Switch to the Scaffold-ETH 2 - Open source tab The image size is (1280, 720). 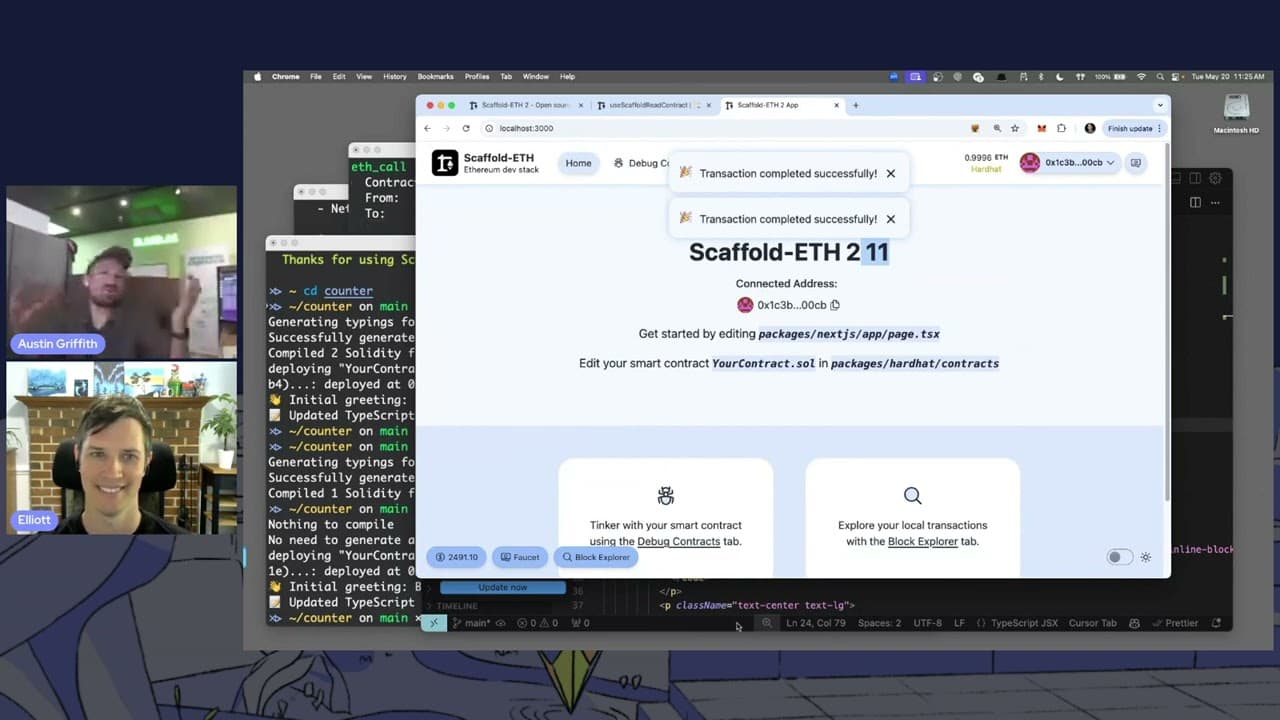click(x=525, y=105)
